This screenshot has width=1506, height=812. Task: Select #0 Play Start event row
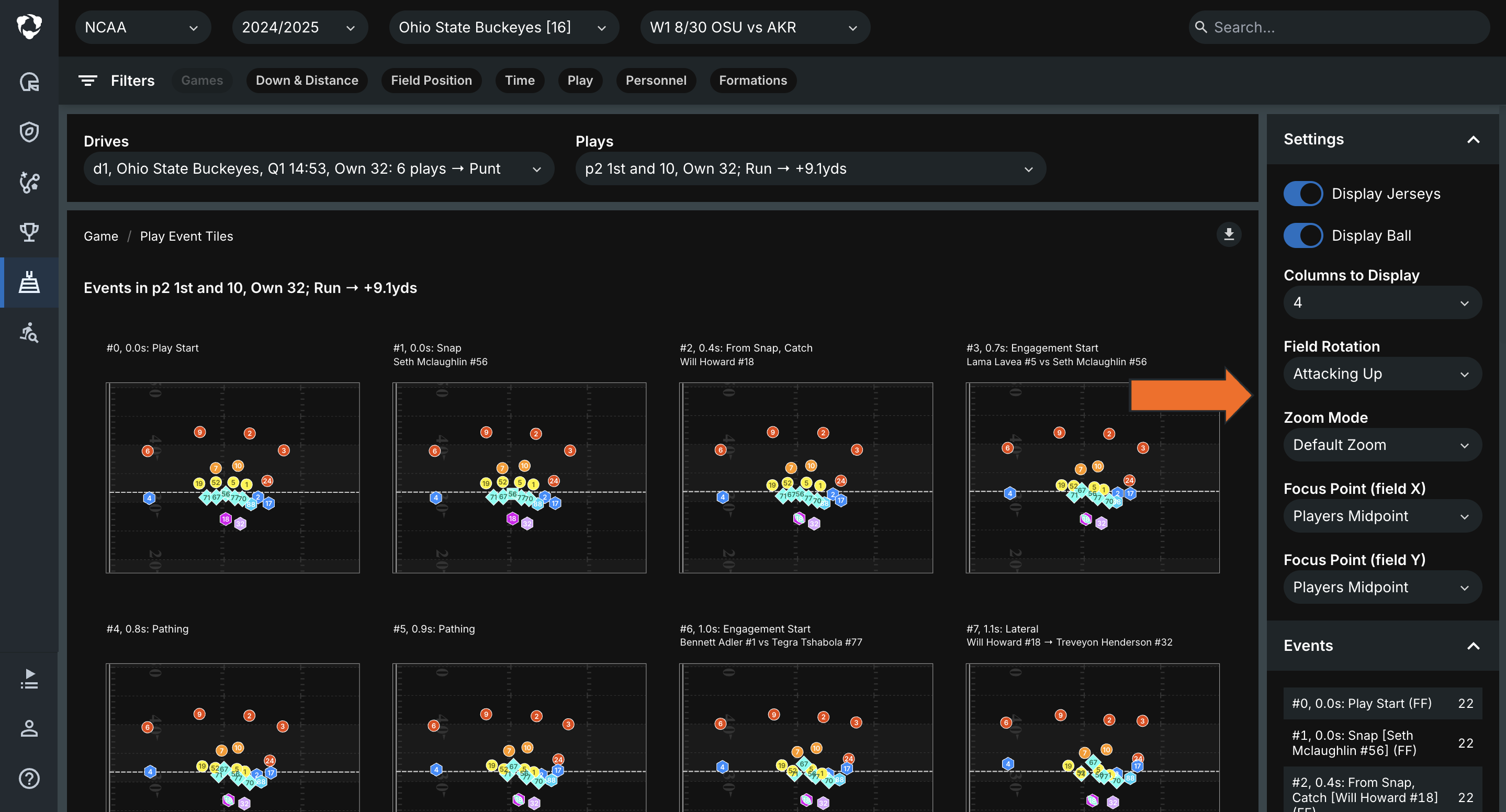coord(1382,703)
